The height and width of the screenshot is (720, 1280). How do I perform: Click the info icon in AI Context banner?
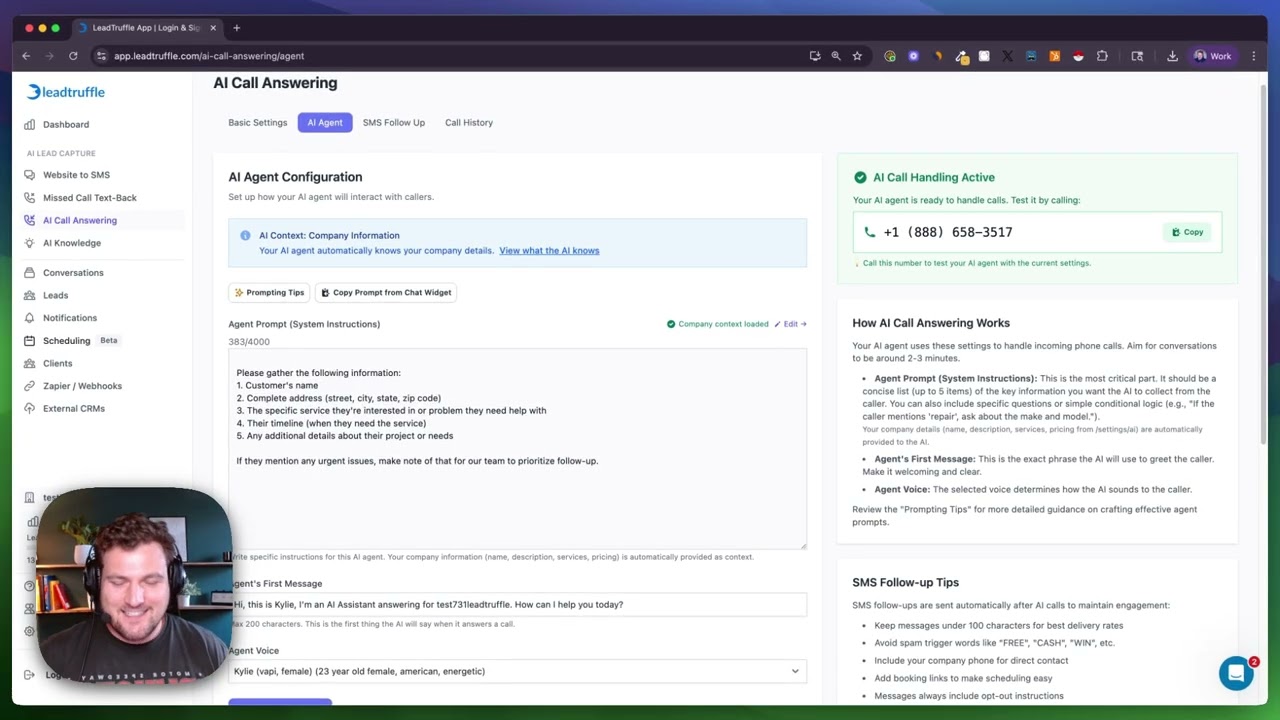(x=245, y=236)
